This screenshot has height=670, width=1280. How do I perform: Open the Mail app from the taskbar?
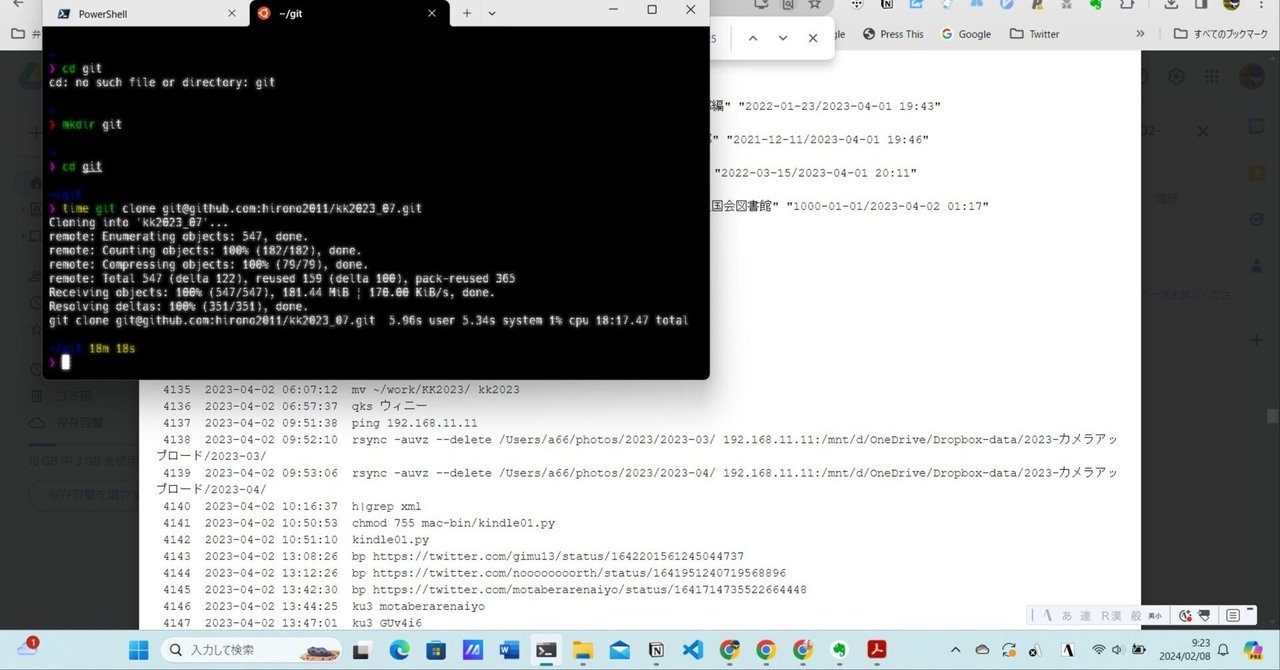[618, 651]
